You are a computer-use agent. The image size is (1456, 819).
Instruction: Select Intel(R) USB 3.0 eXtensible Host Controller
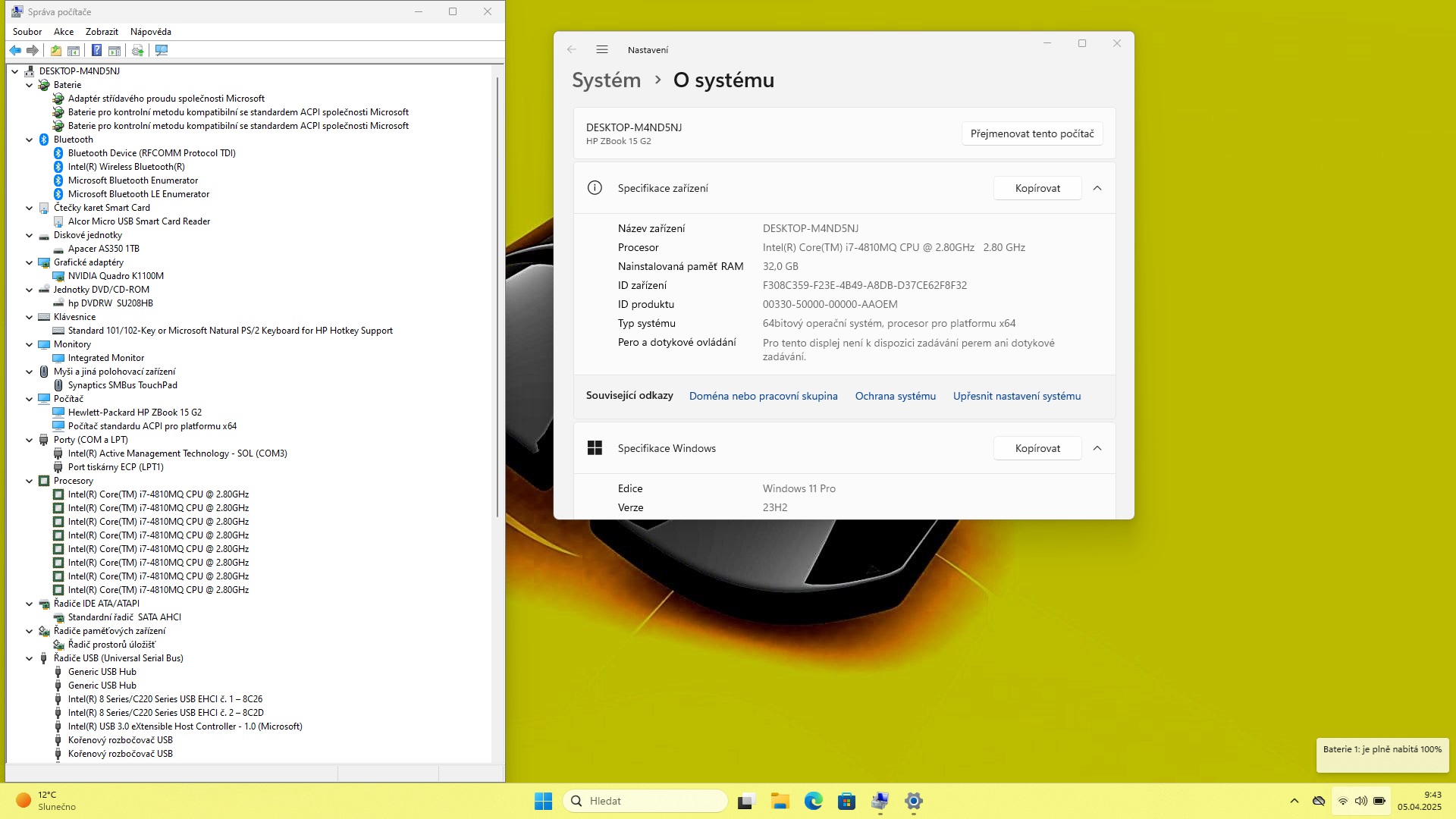185,726
